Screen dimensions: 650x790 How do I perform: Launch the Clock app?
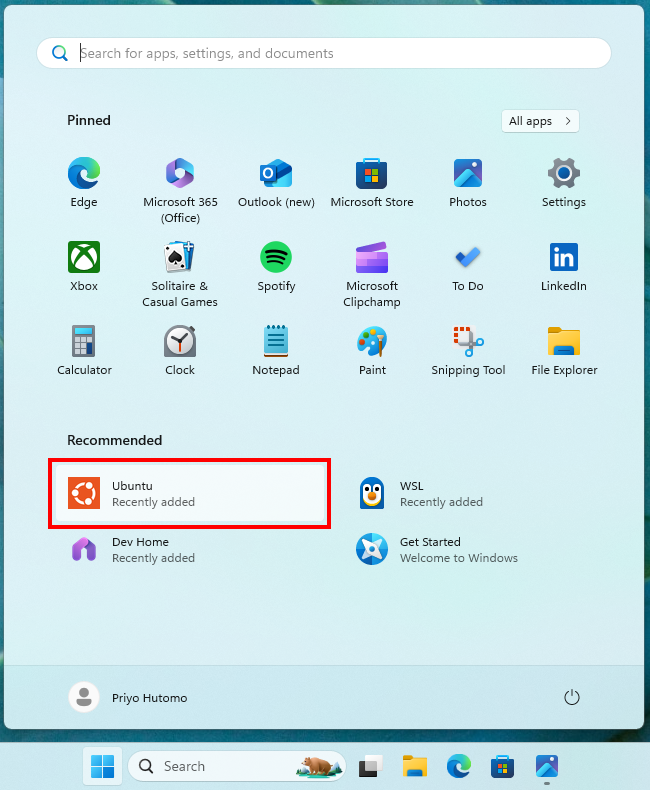point(180,351)
